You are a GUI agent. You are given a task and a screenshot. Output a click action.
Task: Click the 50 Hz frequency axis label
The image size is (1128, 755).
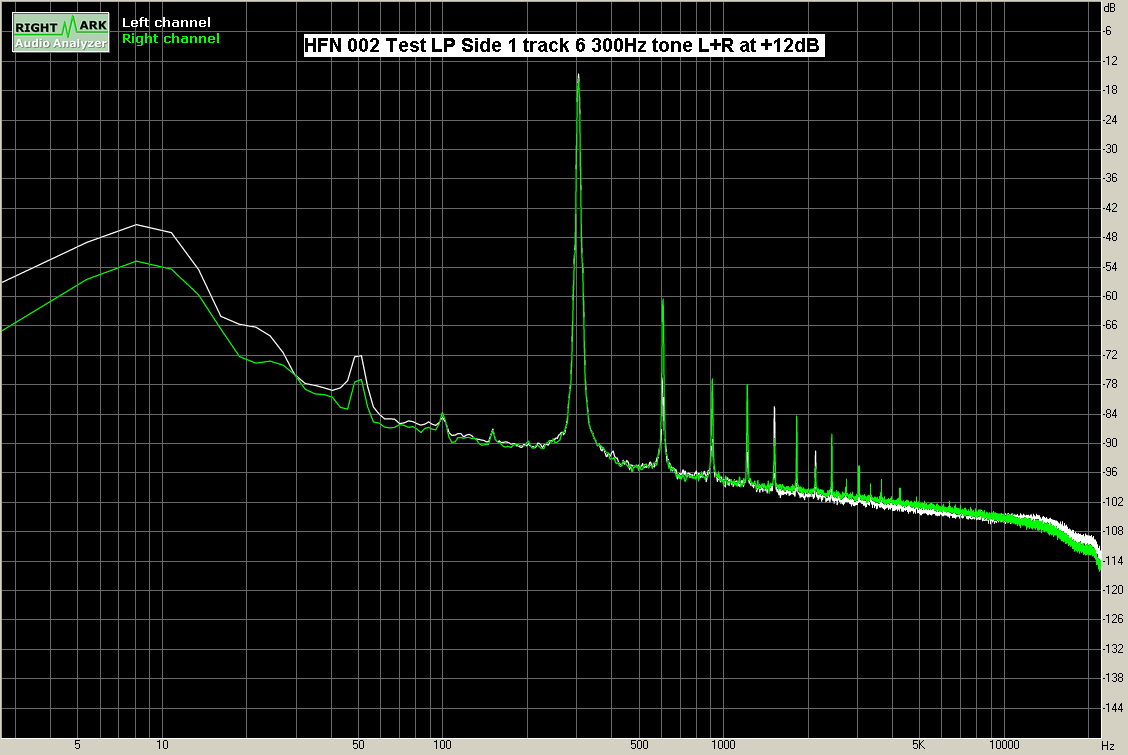tap(358, 745)
